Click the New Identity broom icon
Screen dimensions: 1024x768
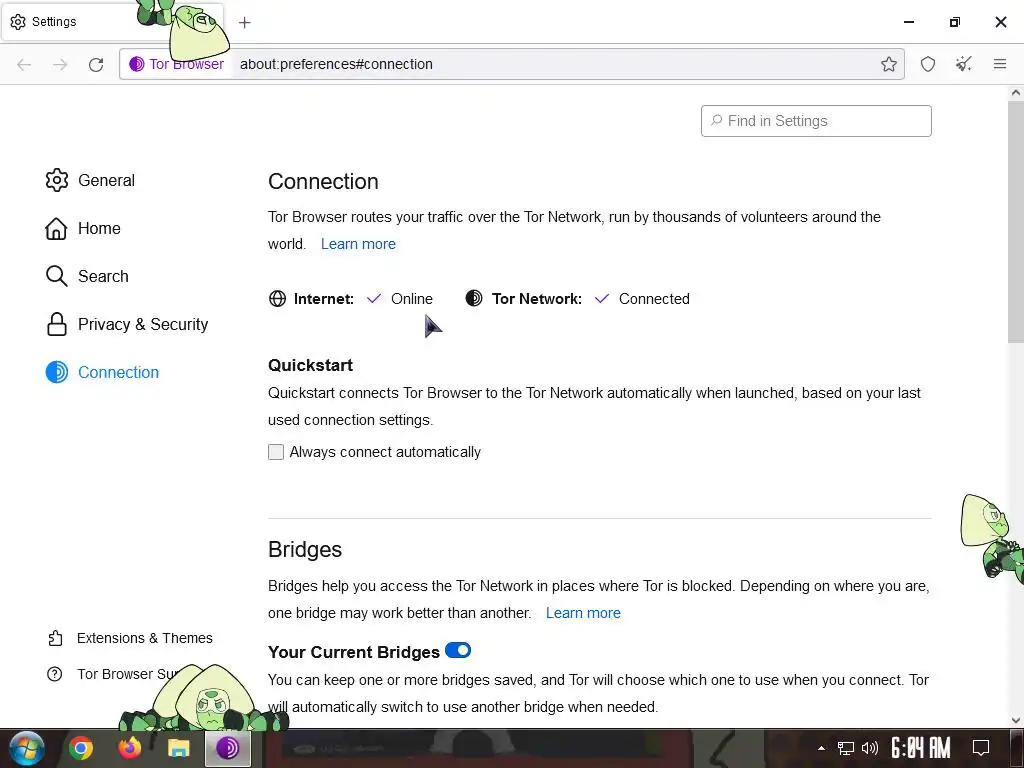point(963,64)
